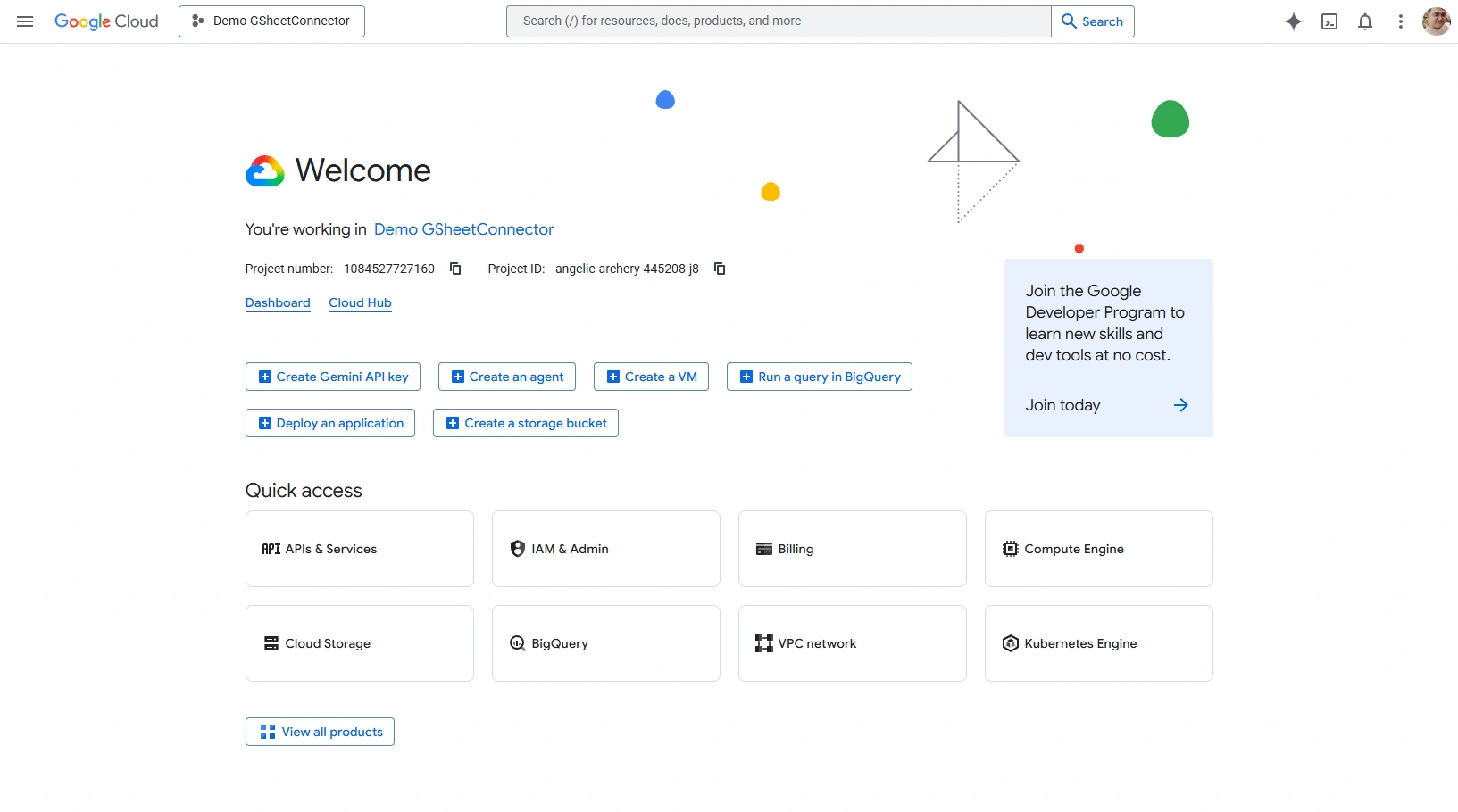The height and width of the screenshot is (812, 1458).
Task: Click Create a storage bucket
Action: coord(526,423)
